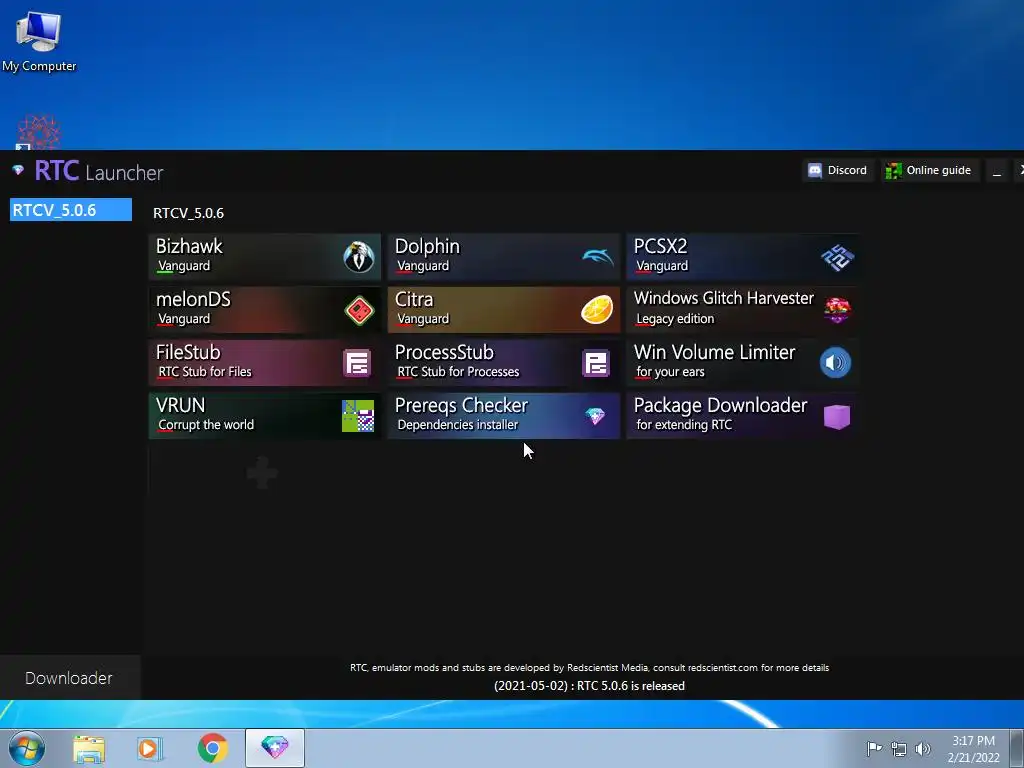Start Win Volume Limiter tile
Viewport: 1024px width, 768px height.
743,362
